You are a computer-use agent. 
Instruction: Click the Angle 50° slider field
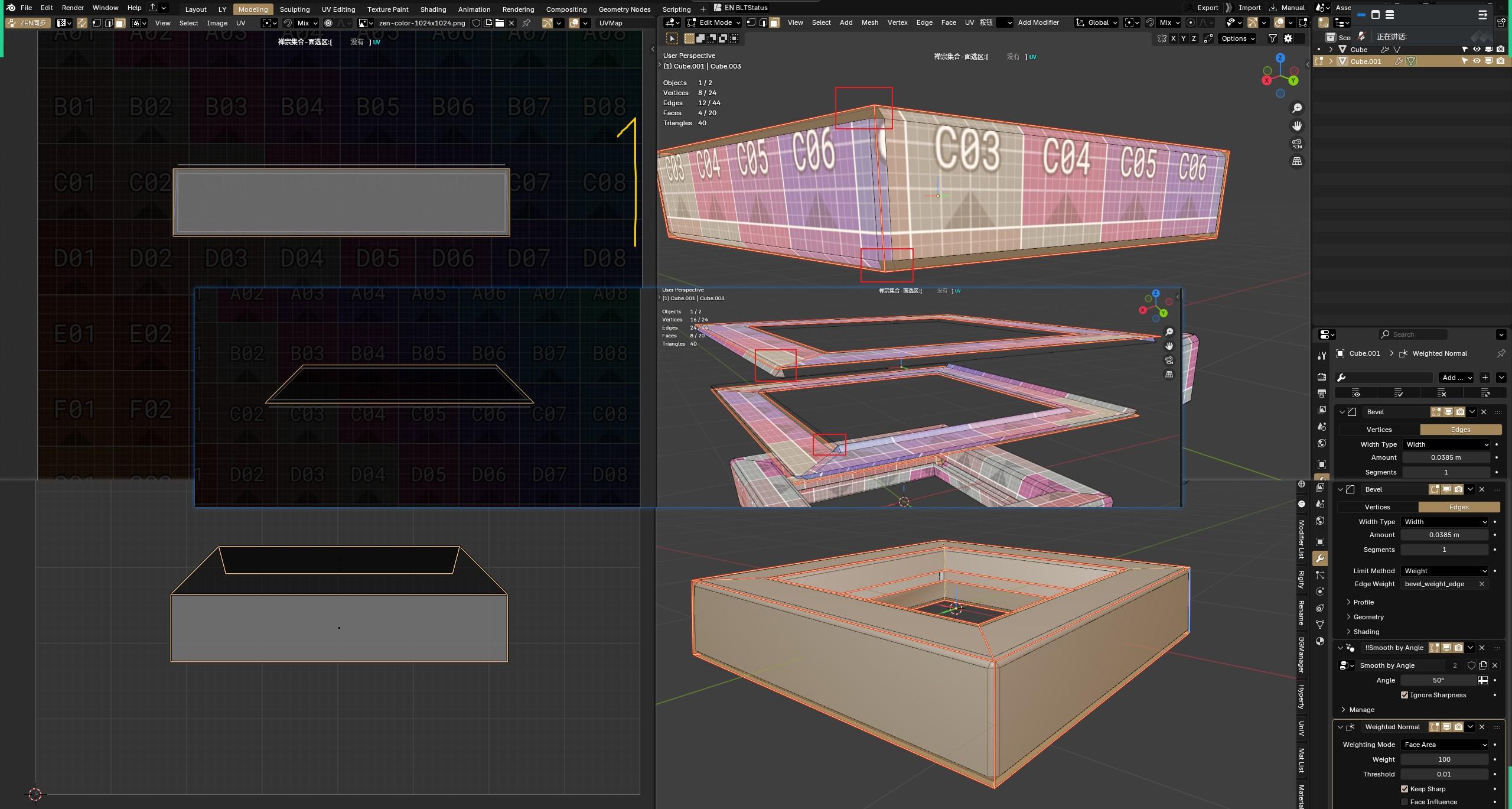(1439, 680)
